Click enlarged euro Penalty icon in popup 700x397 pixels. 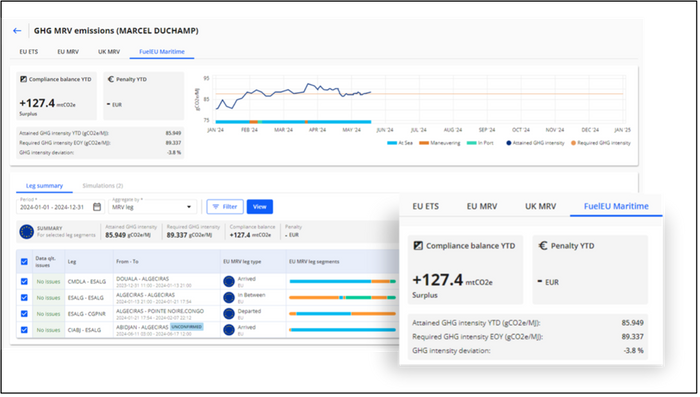click(543, 246)
